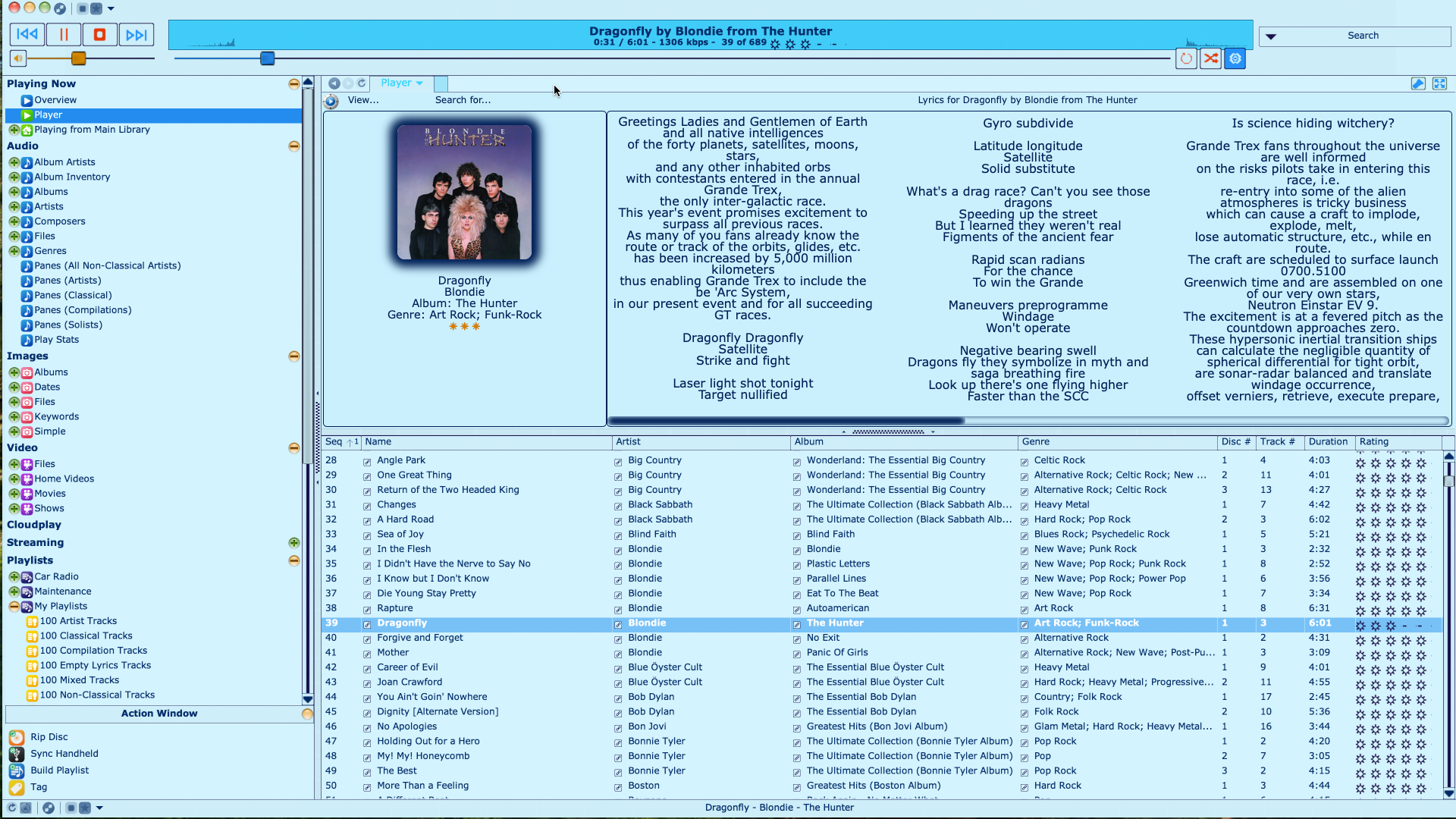Open the Build Playlist action
Image resolution: width=1456 pixels, height=819 pixels.
[x=59, y=770]
